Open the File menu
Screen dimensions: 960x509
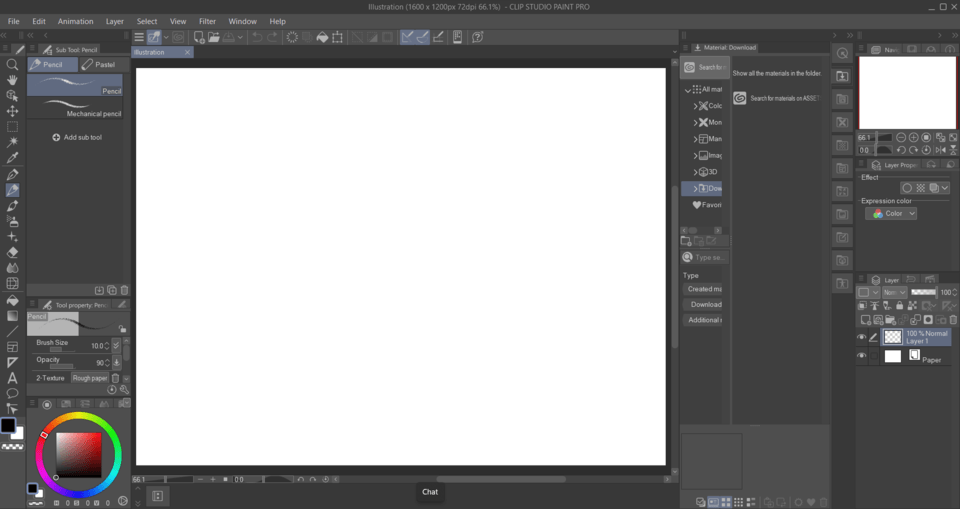[13, 21]
